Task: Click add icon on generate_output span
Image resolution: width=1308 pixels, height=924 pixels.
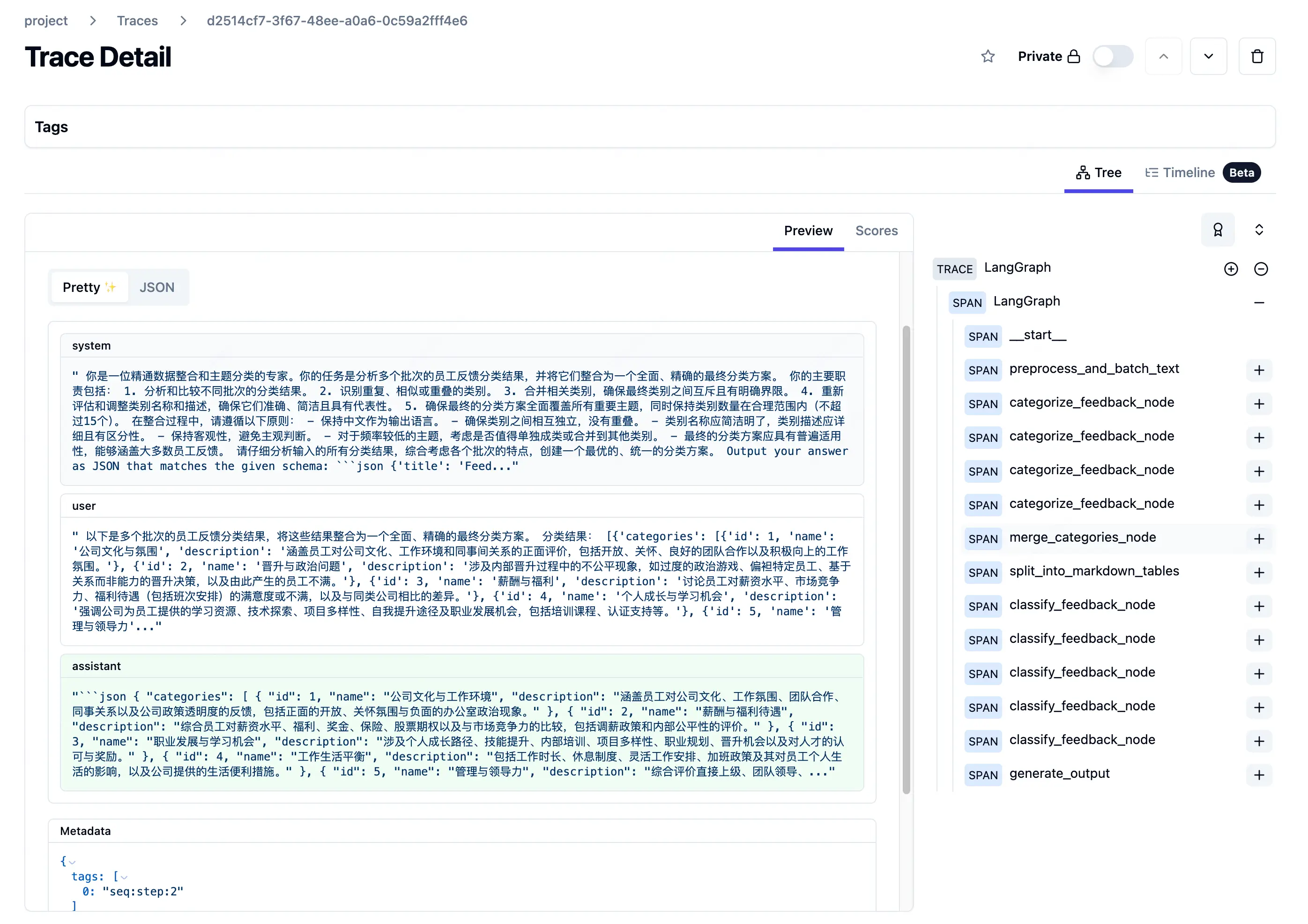Action: coord(1259,774)
